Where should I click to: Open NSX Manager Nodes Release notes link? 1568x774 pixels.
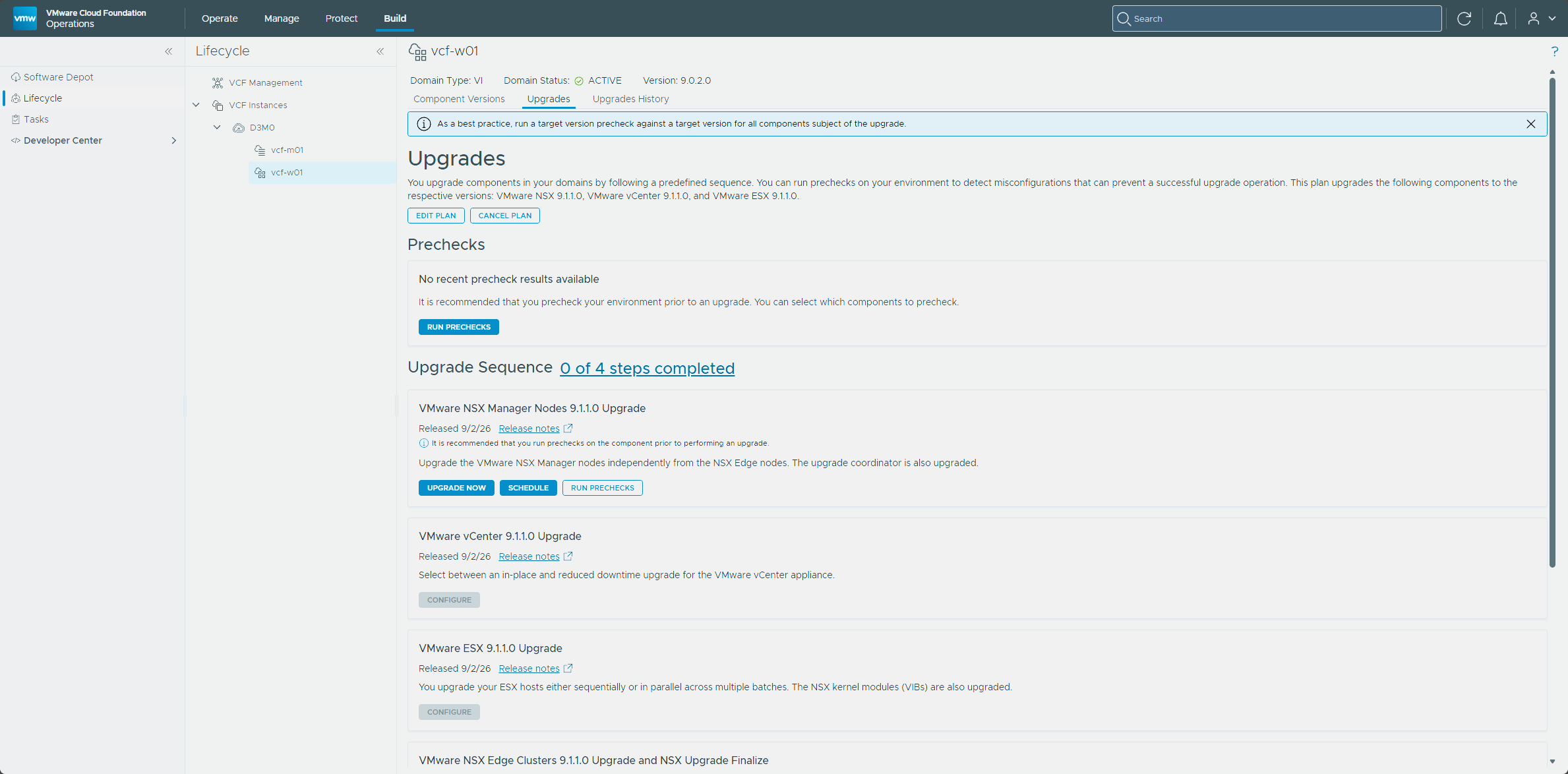[529, 429]
